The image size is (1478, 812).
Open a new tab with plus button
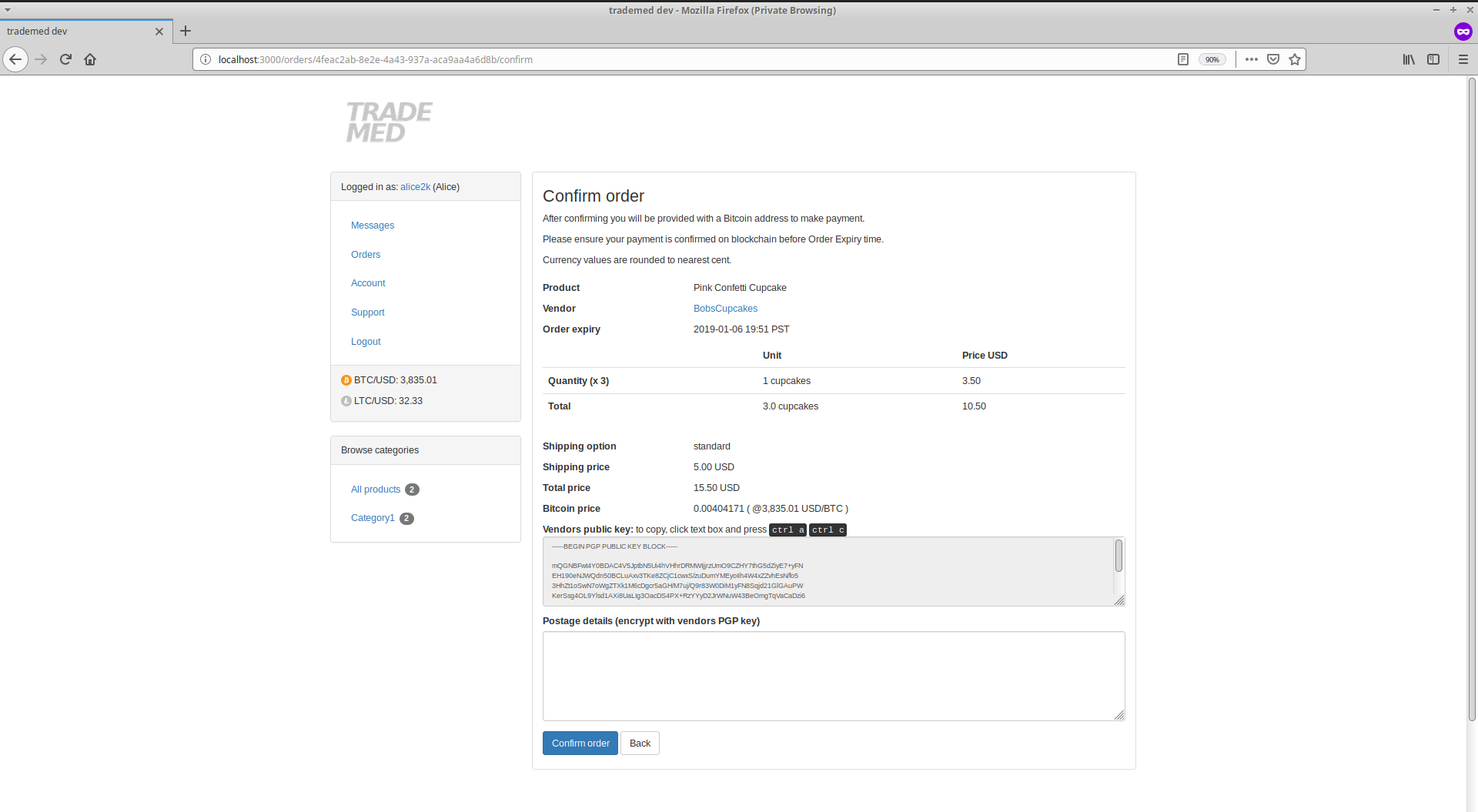[x=186, y=31]
